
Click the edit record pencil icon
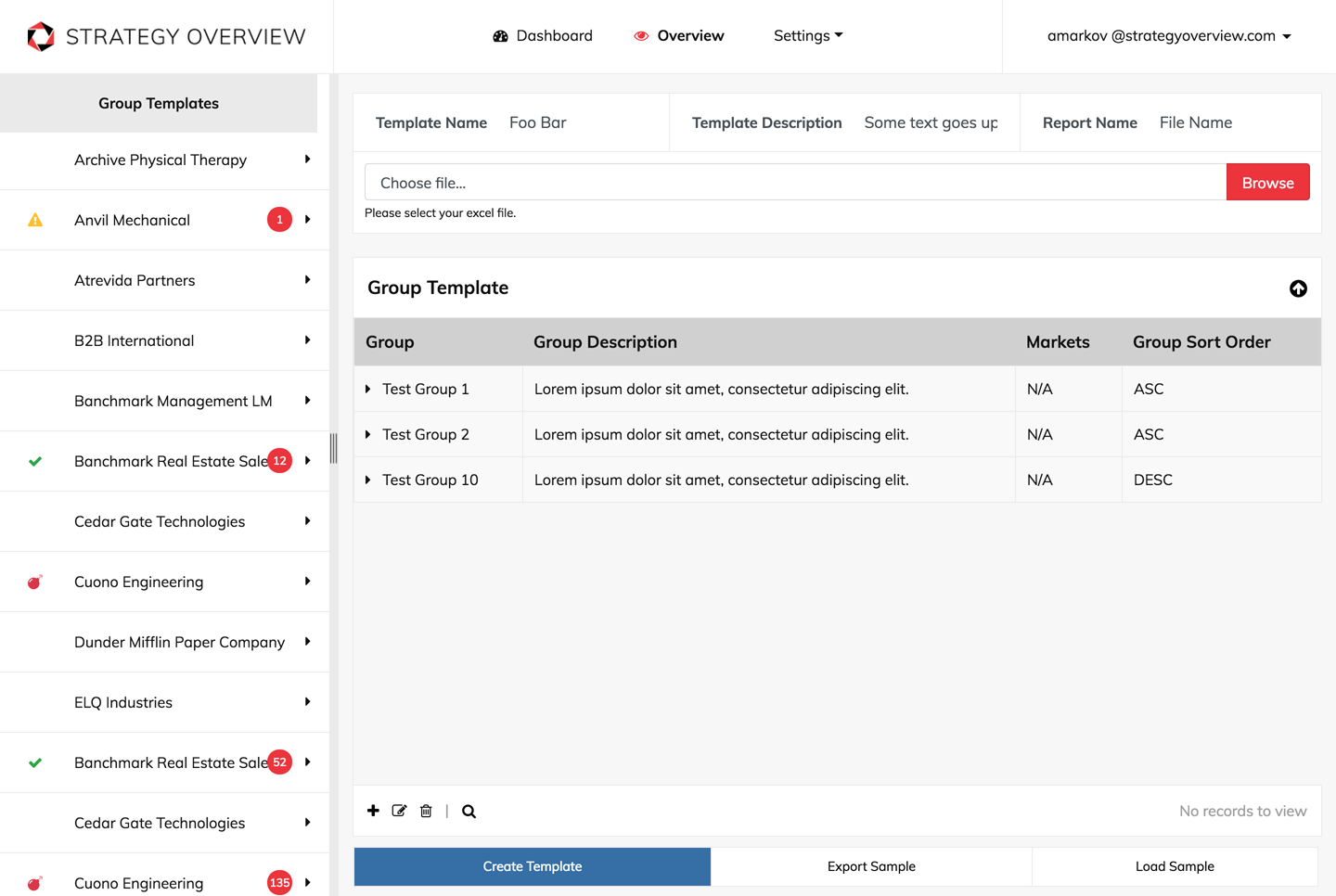tap(399, 811)
